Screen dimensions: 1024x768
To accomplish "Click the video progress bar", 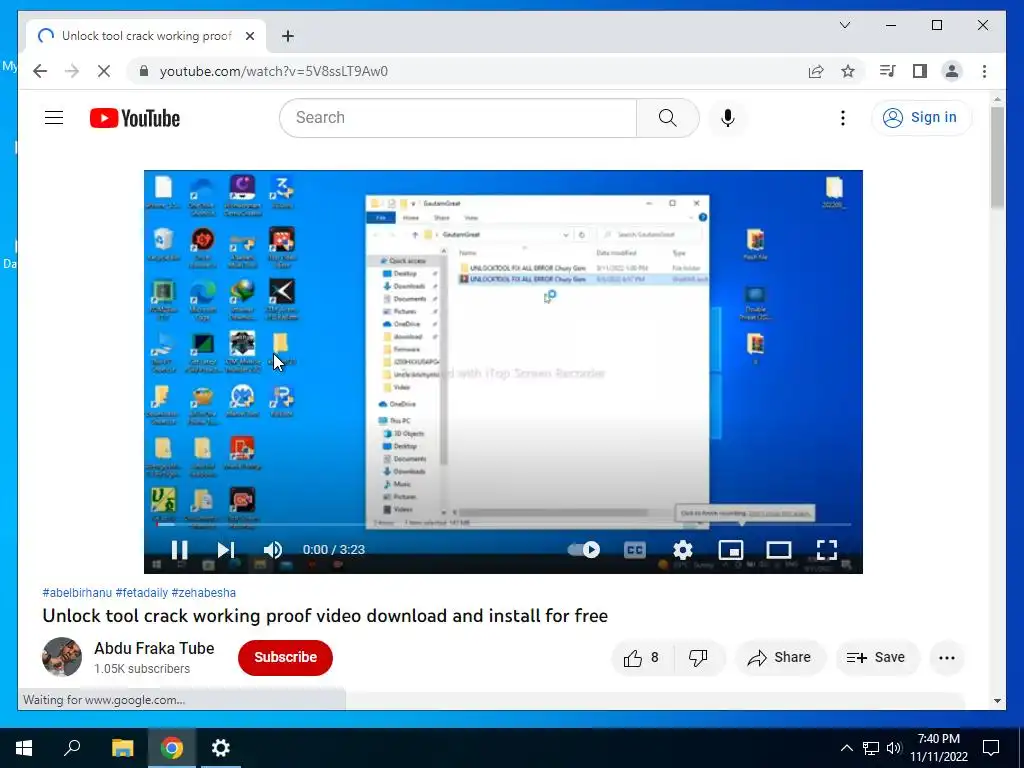I will pos(503,524).
